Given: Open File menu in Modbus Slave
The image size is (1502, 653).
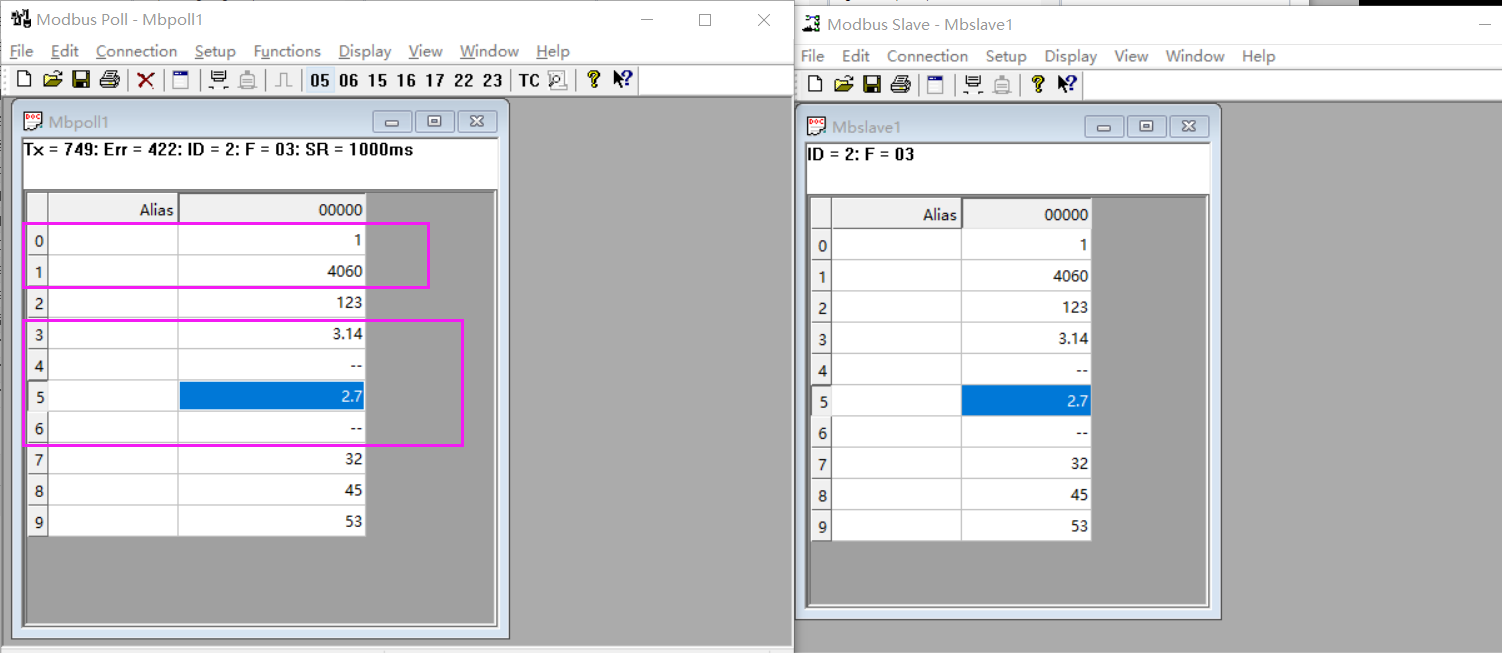Looking at the screenshot, I should click(x=813, y=56).
